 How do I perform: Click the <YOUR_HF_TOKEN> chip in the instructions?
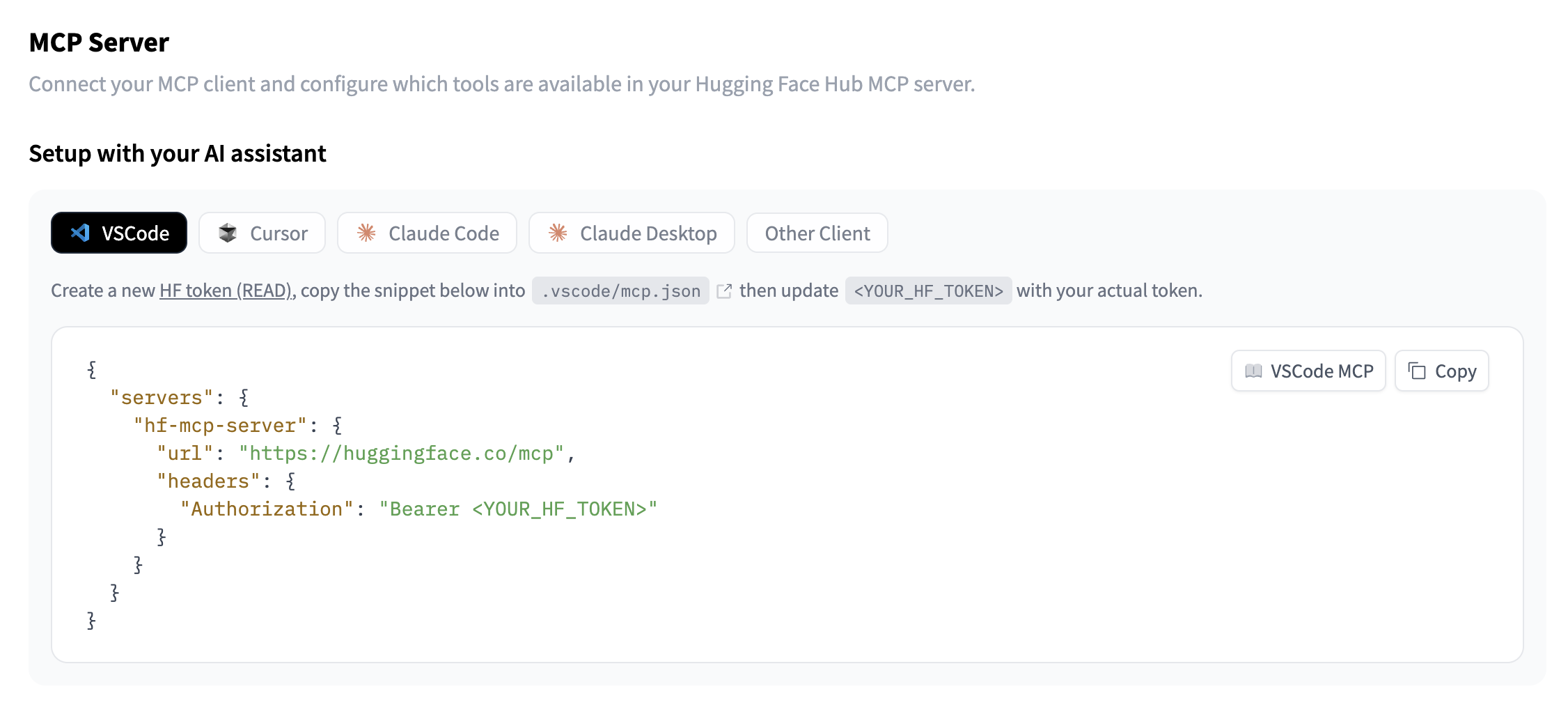point(928,291)
